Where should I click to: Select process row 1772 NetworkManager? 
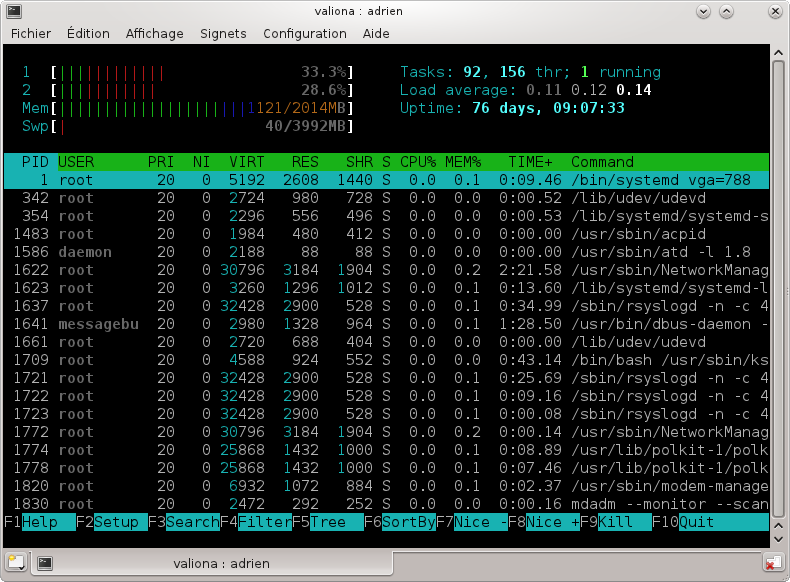(386, 432)
